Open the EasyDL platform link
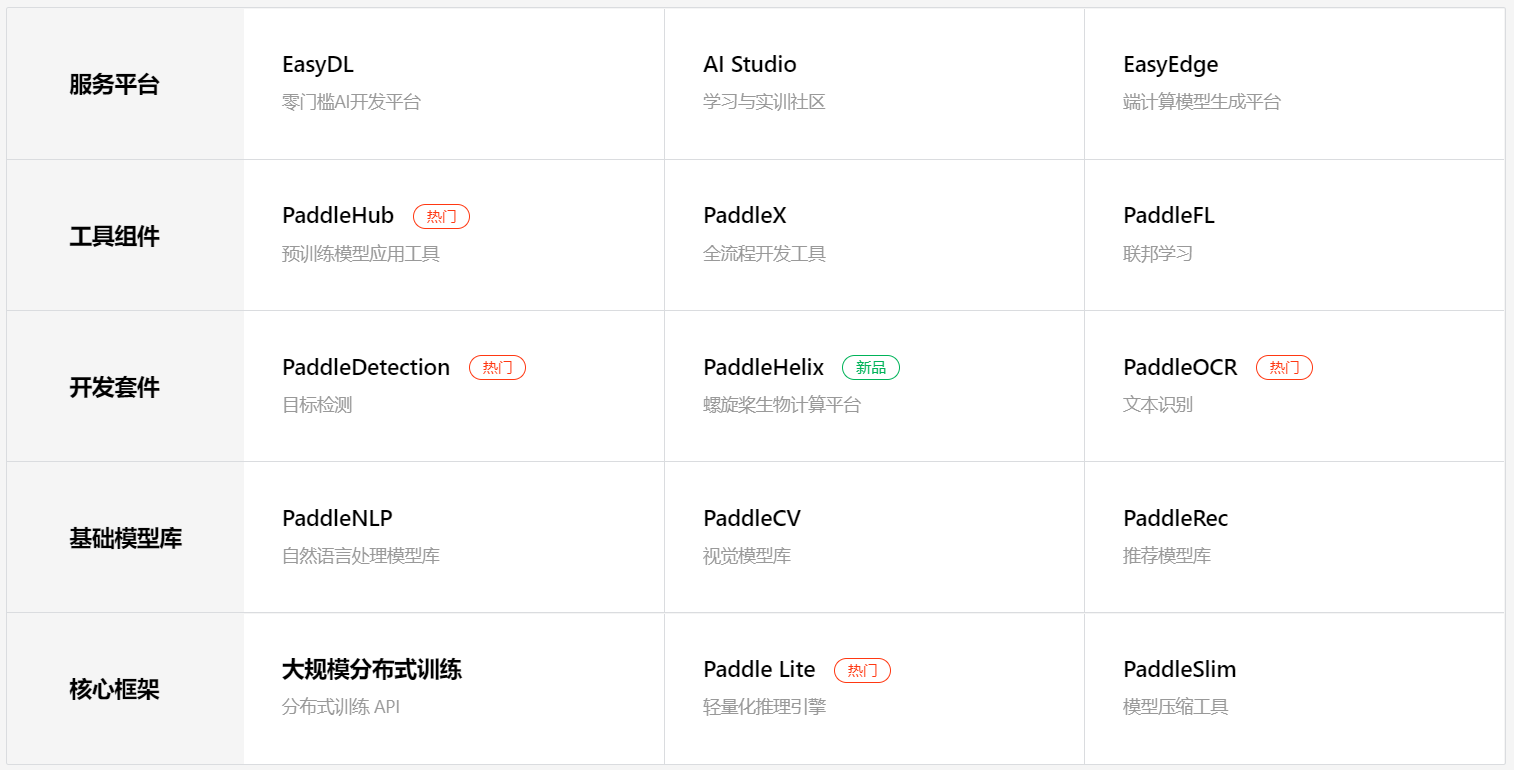 (x=318, y=65)
